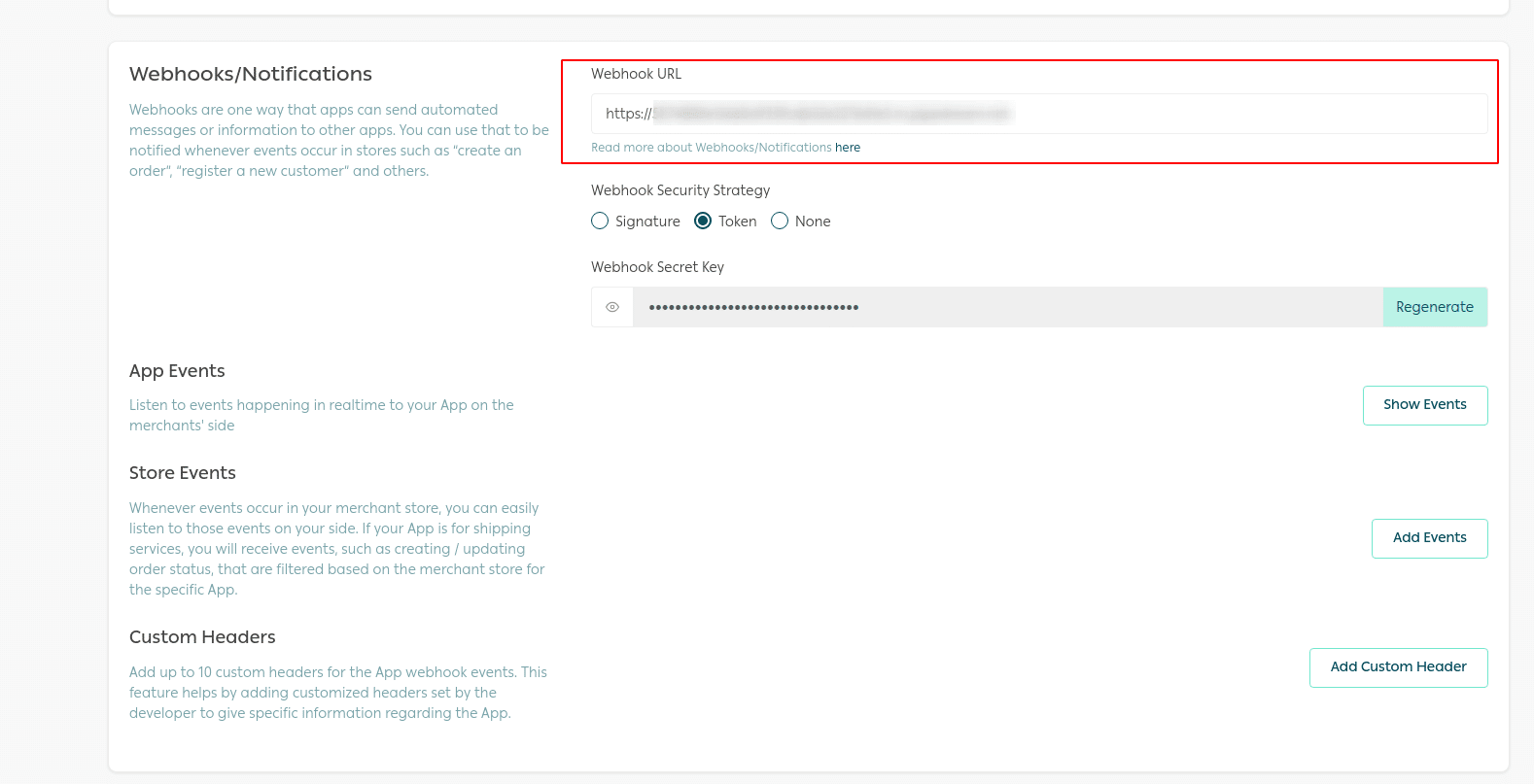The width and height of the screenshot is (1534, 784).
Task: Click the Webhook Security Strategy label
Action: coord(680,190)
